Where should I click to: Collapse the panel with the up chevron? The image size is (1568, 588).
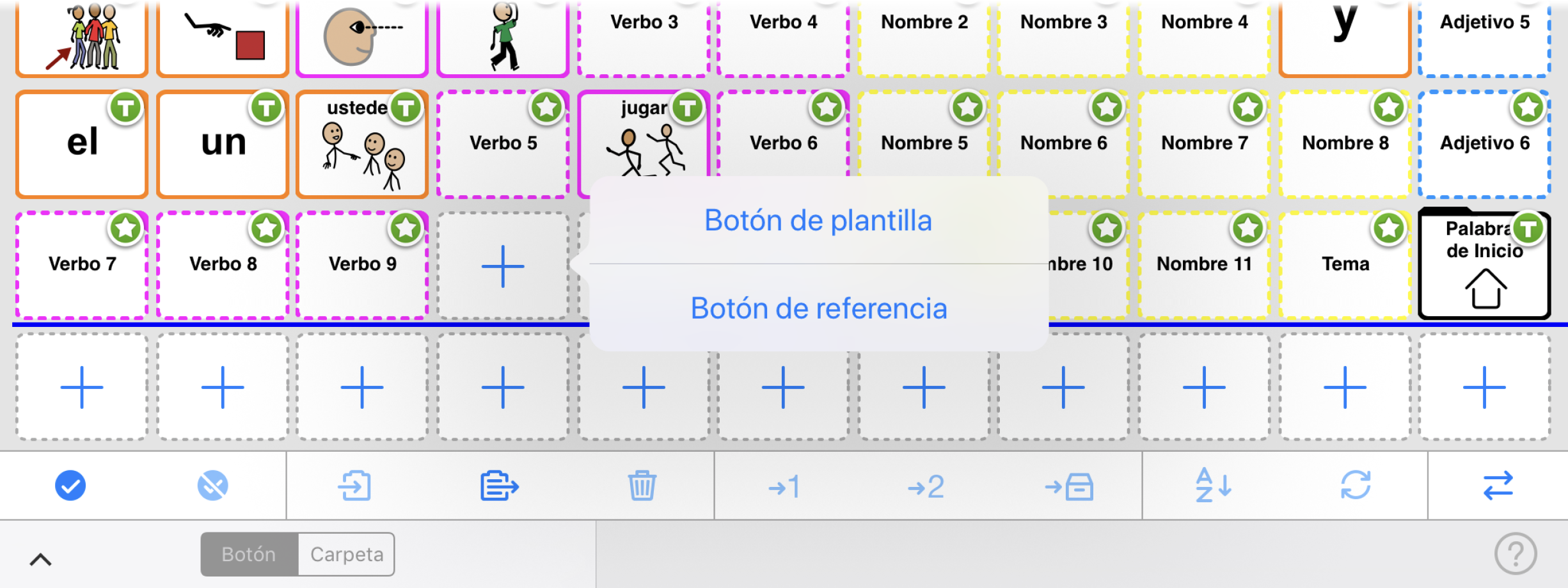[x=40, y=560]
